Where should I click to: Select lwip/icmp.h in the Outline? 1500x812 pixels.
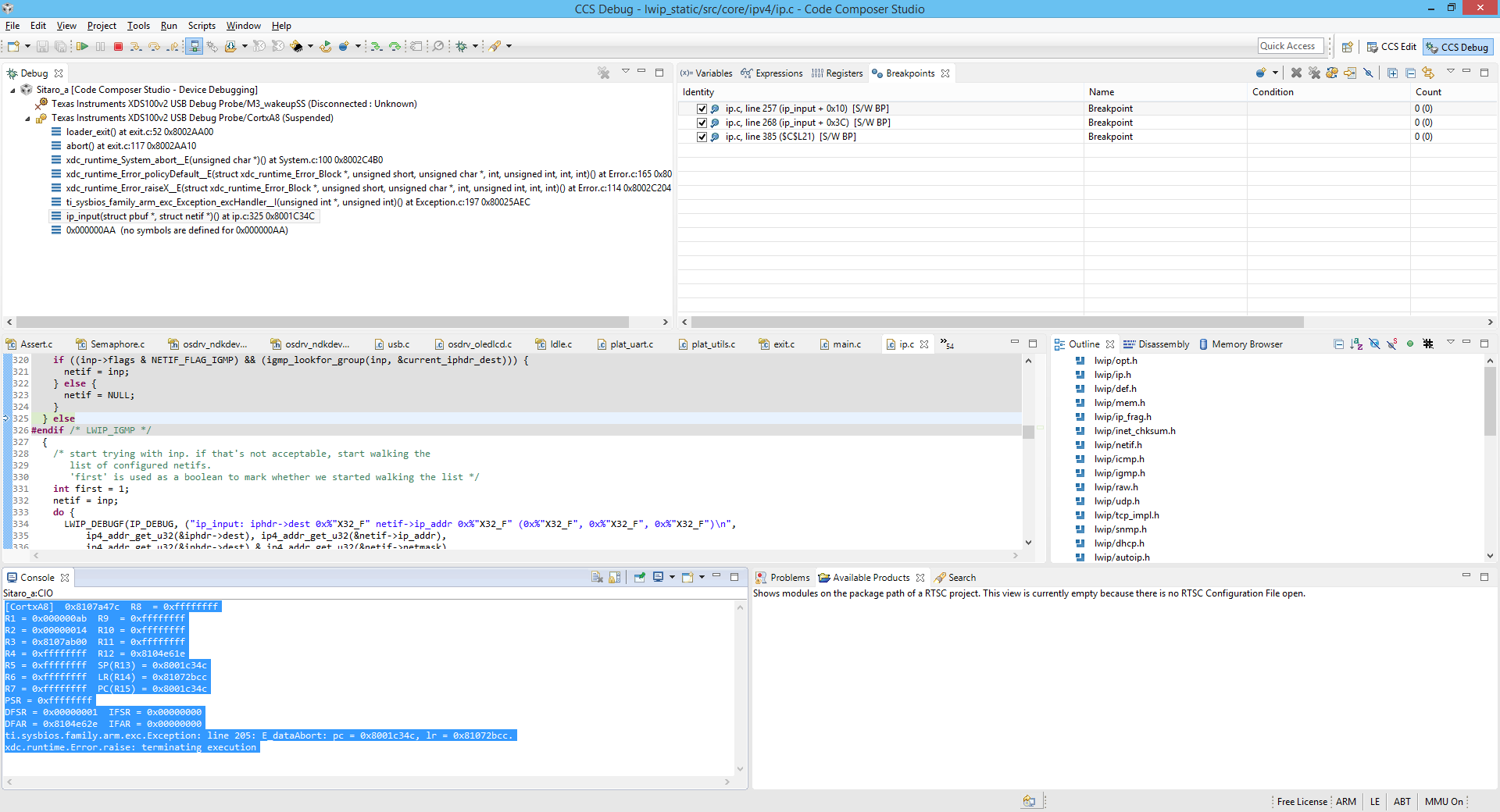pos(1119,459)
